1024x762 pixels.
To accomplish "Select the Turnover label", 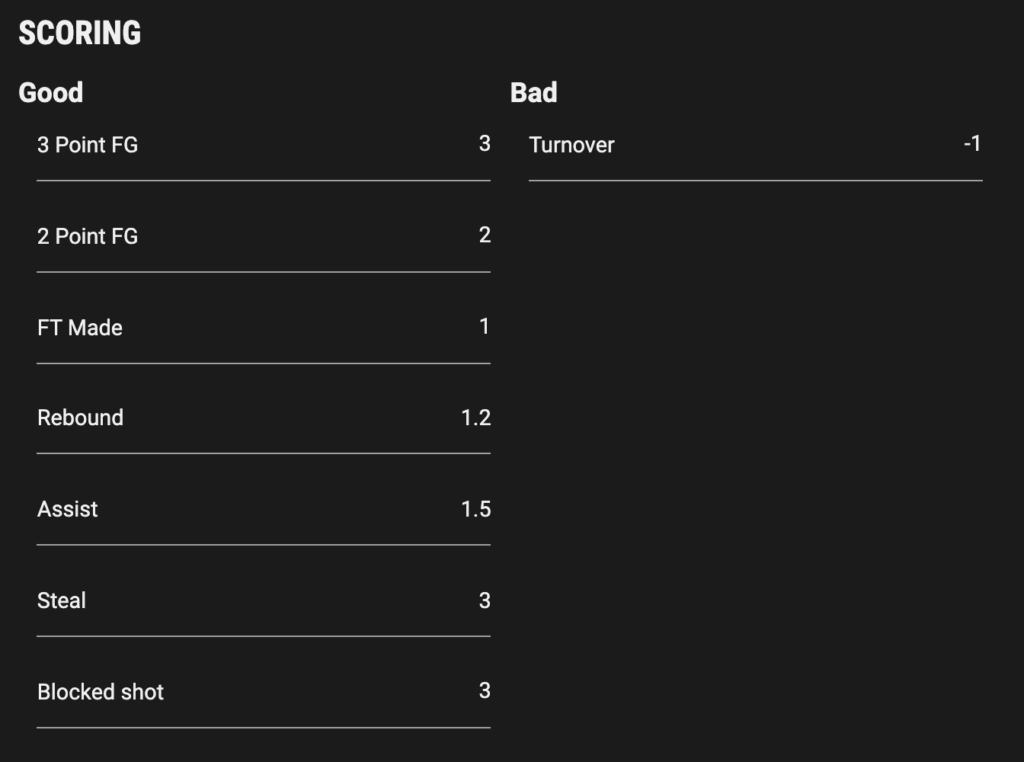I will [571, 144].
